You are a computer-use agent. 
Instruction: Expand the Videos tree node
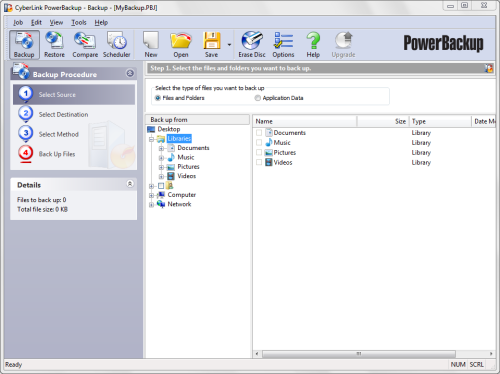[161, 176]
